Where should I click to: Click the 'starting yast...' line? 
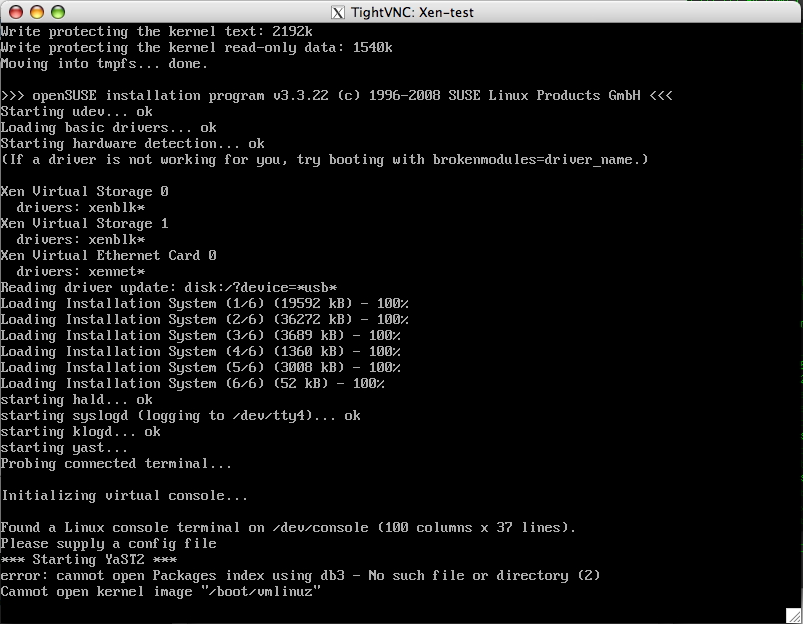[64, 448]
